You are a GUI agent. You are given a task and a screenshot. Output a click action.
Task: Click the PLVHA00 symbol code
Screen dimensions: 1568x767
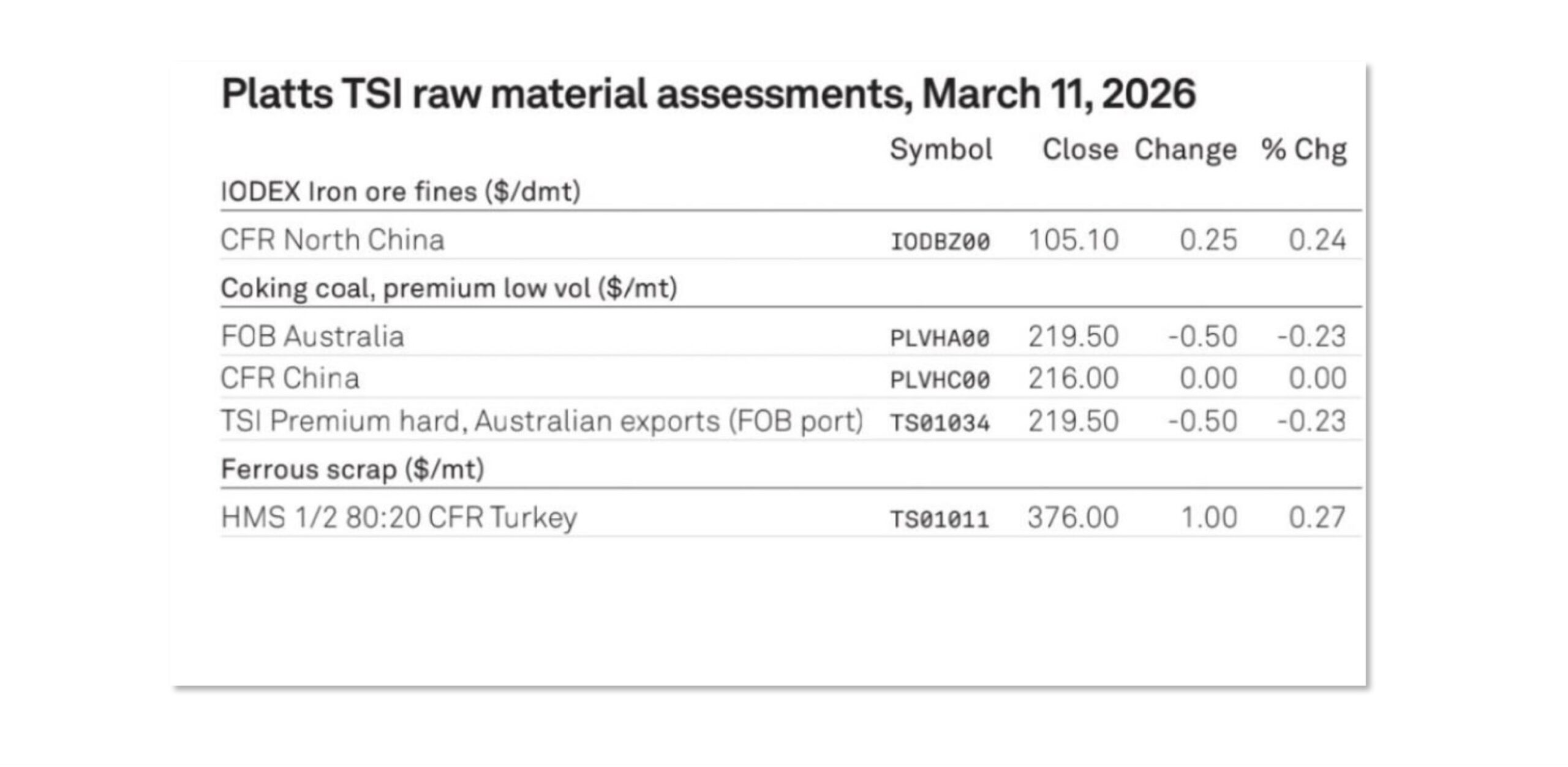click(940, 338)
